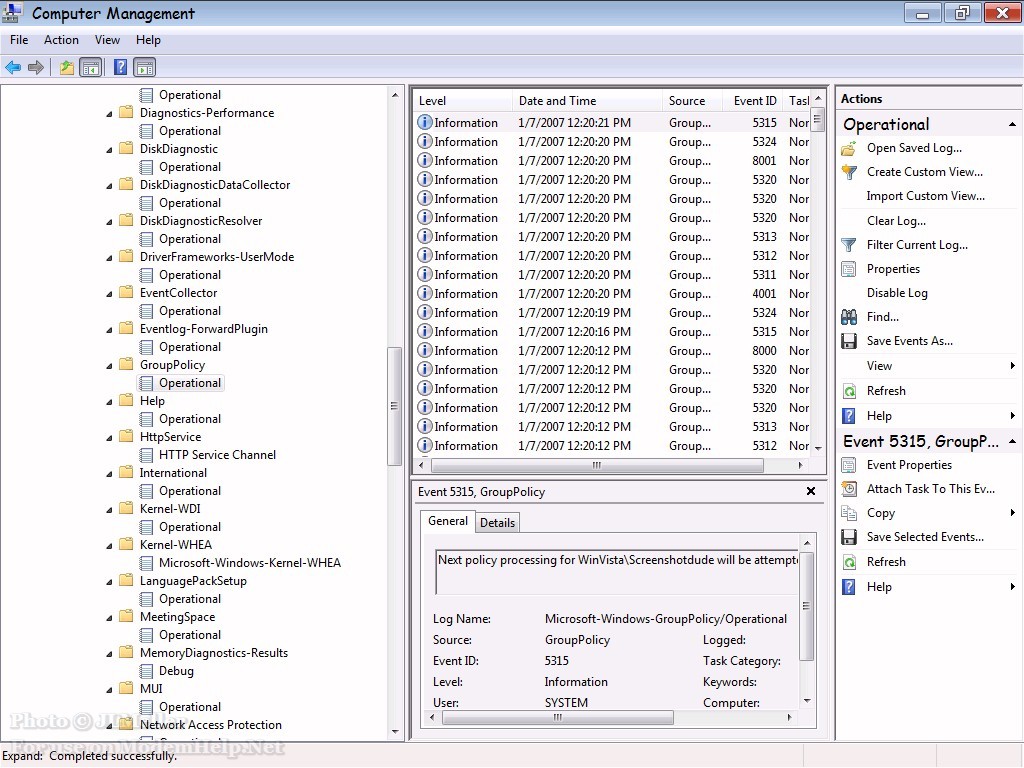Click the Help icon under Event 5315 section

pos(849,587)
